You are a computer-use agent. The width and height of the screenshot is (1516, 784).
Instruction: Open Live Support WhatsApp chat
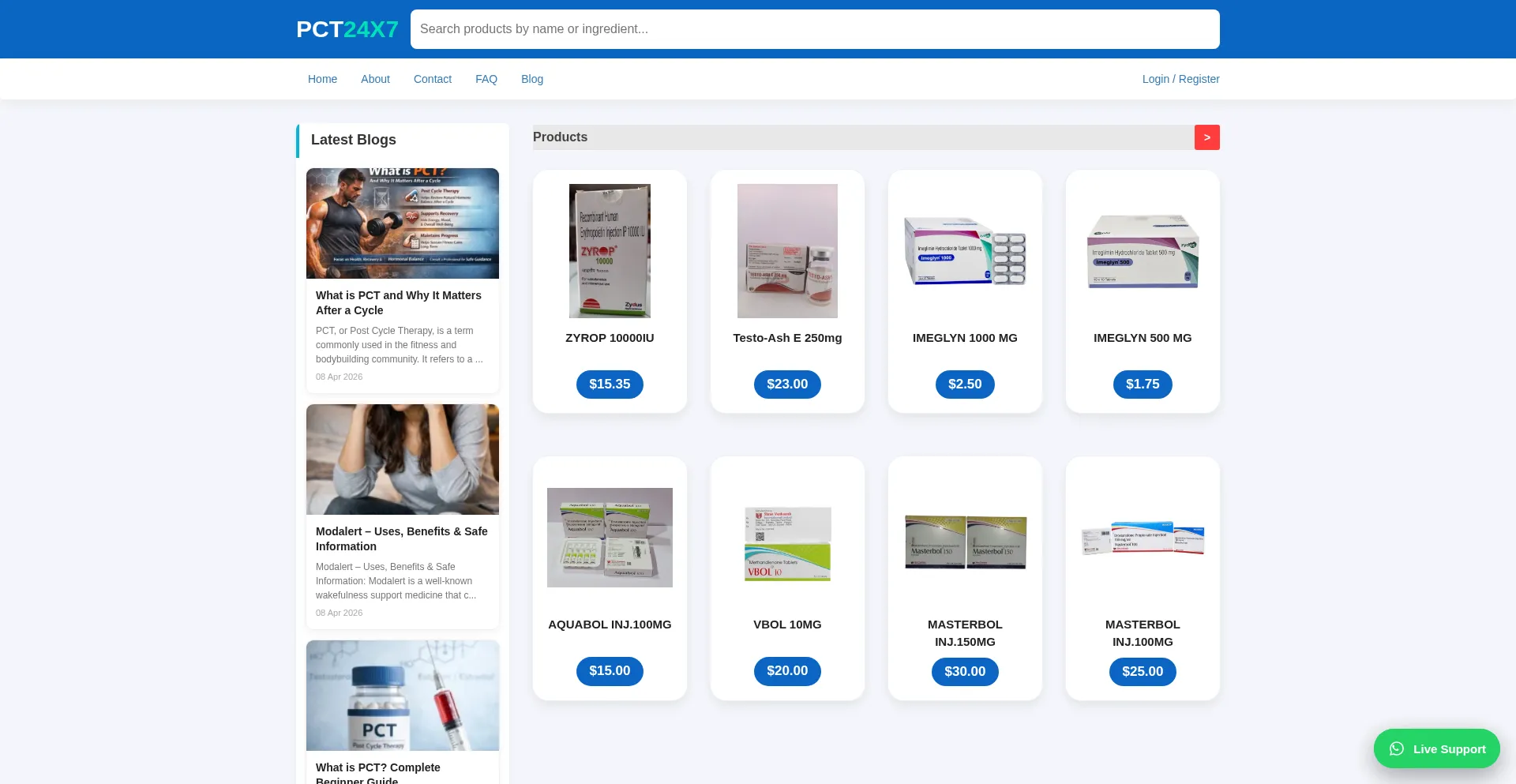1436,748
